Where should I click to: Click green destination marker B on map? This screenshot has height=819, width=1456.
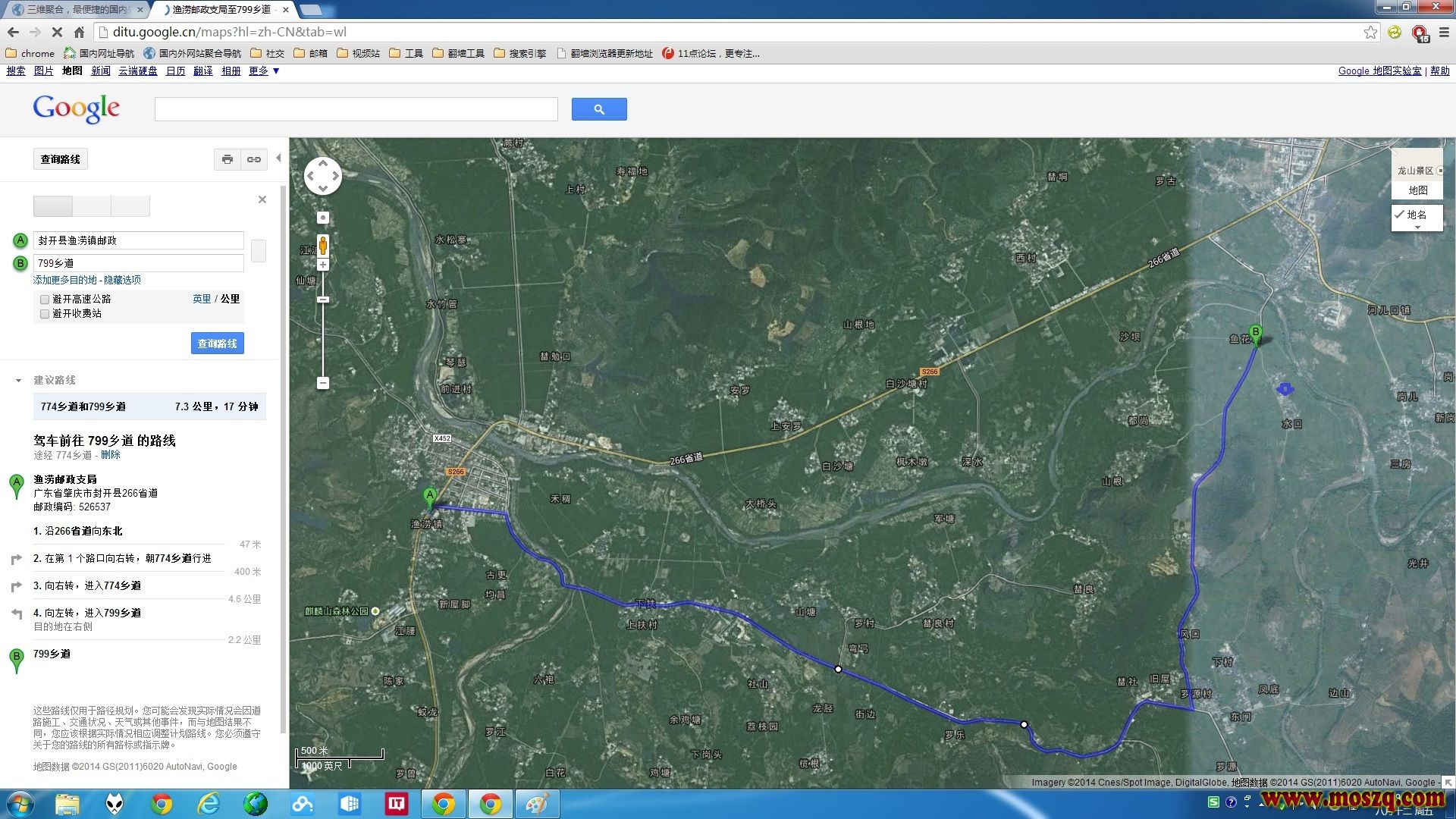[x=1256, y=334]
